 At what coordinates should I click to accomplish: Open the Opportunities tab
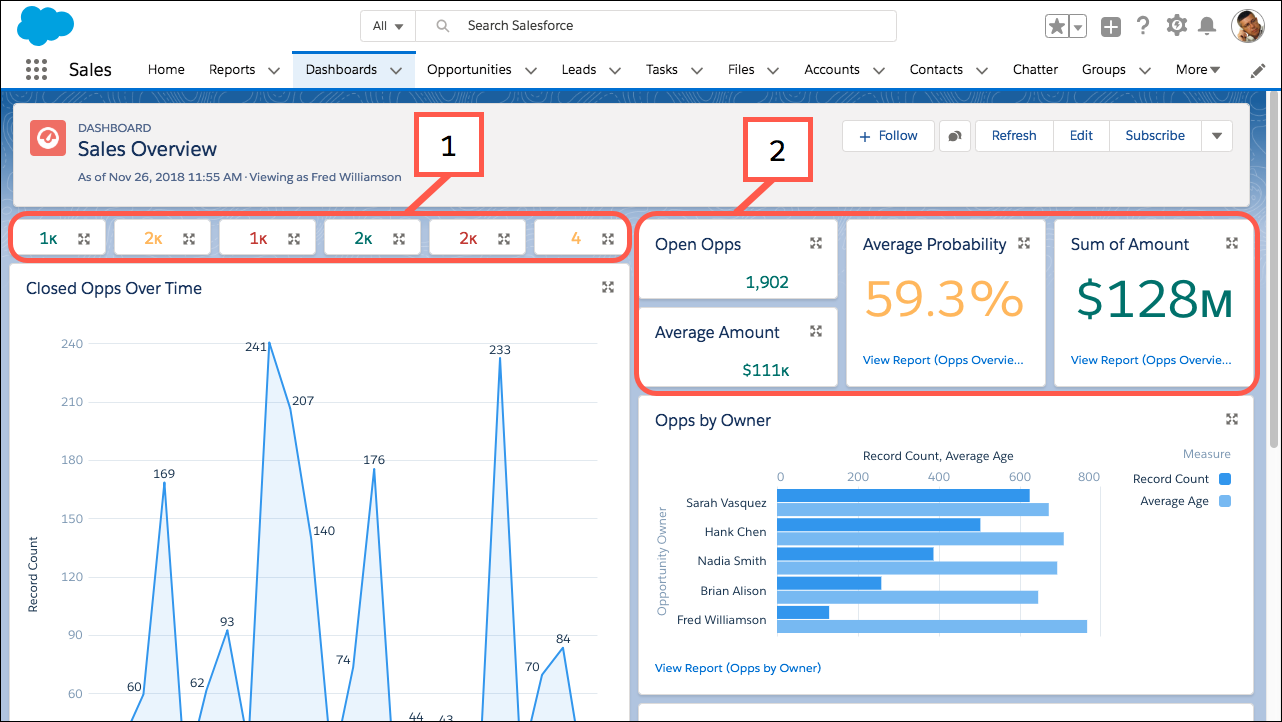point(469,70)
